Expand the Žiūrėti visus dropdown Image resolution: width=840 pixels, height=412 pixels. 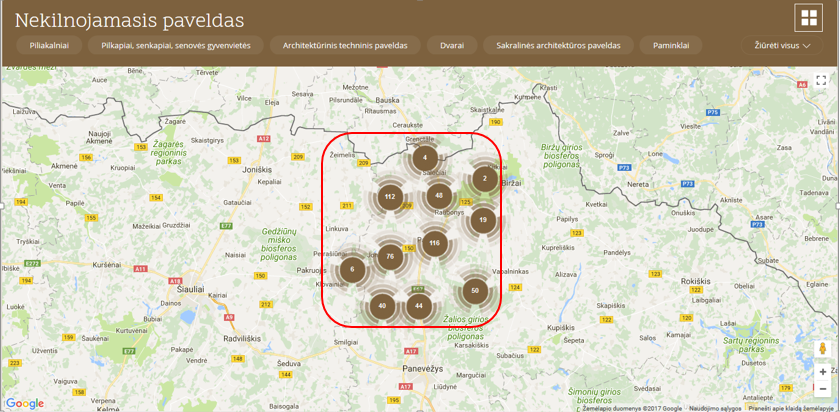tap(783, 45)
